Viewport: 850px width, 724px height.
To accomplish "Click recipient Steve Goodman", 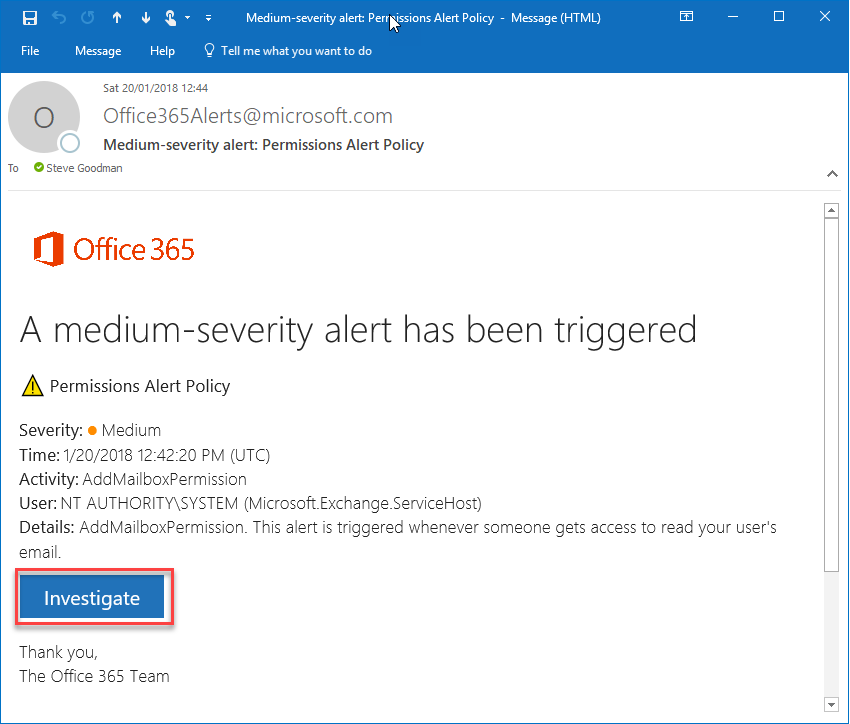I will [x=84, y=168].
